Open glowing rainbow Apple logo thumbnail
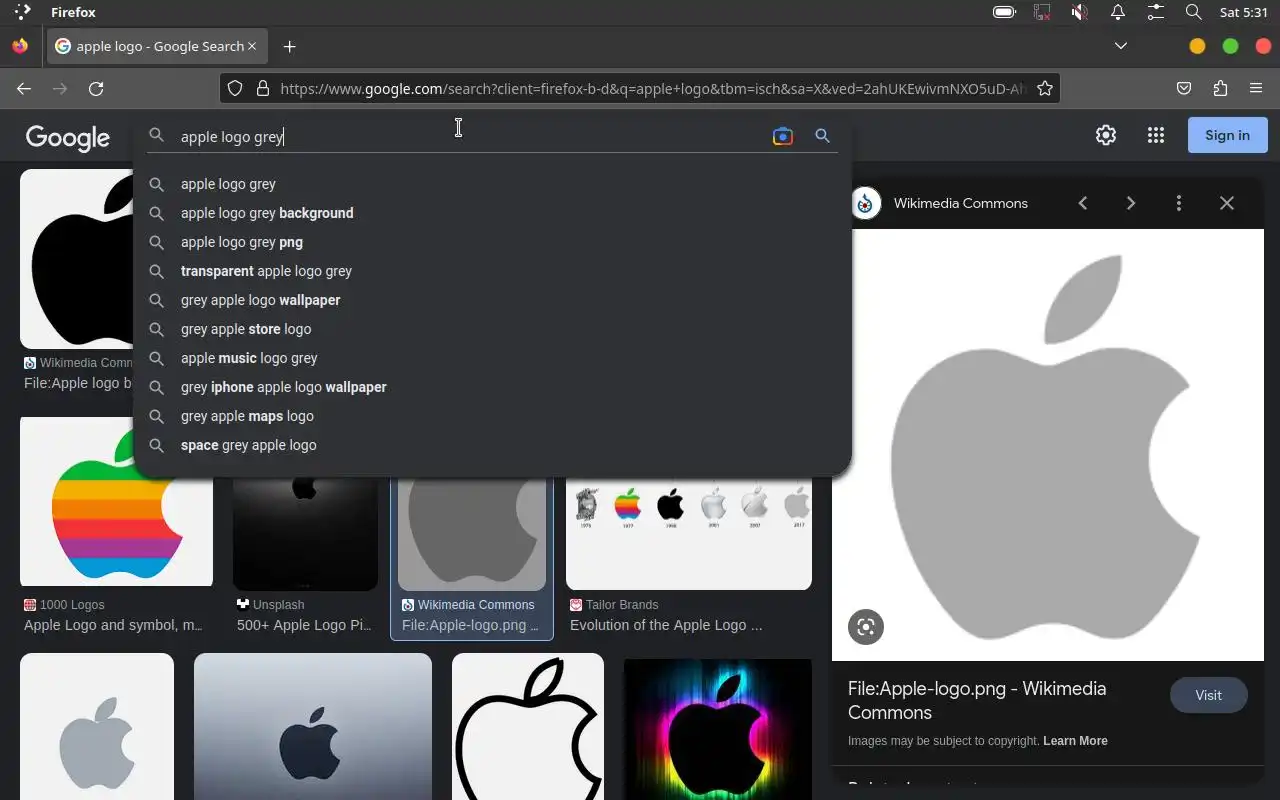 tap(718, 729)
